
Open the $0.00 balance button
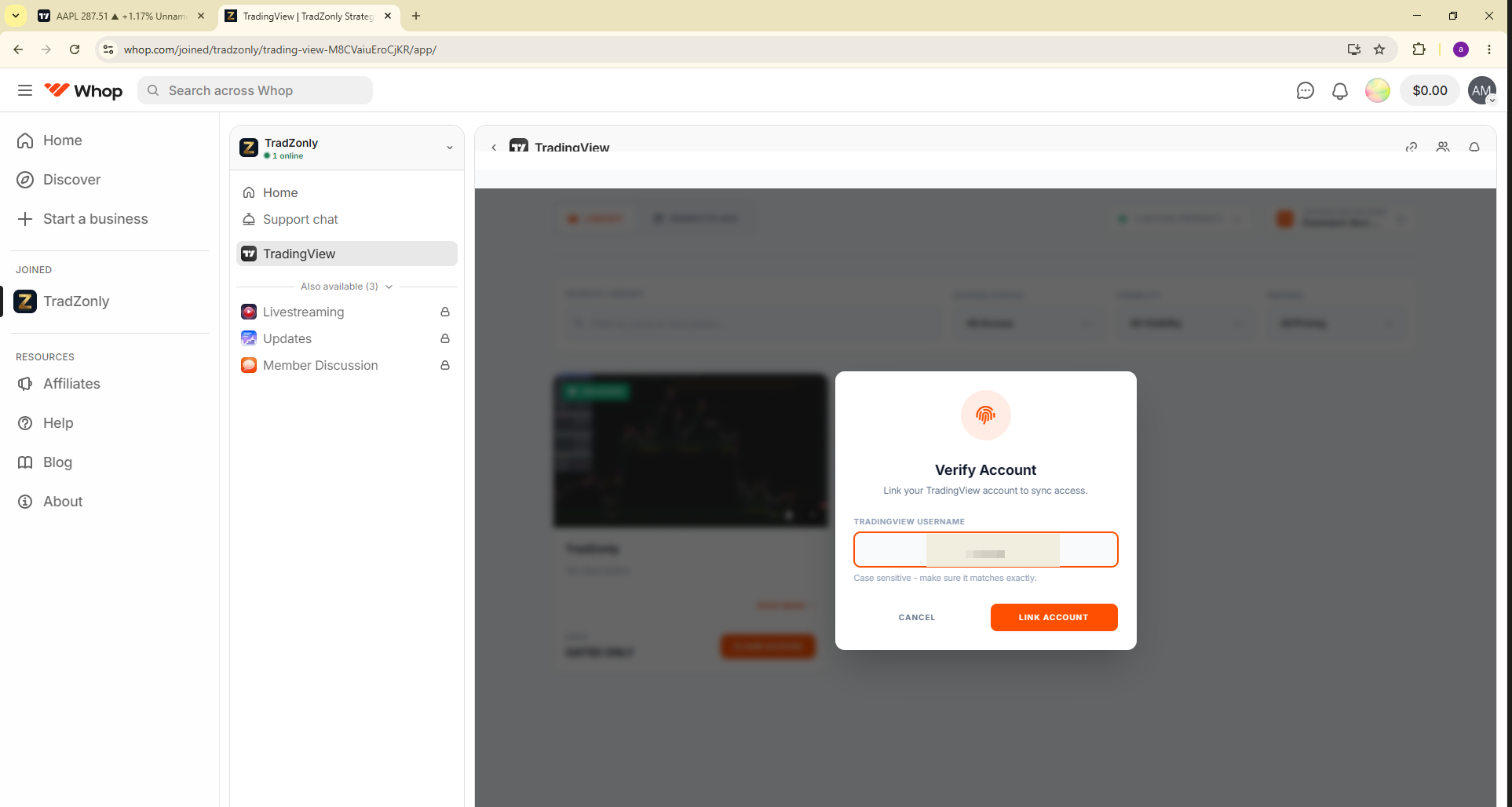coord(1430,91)
